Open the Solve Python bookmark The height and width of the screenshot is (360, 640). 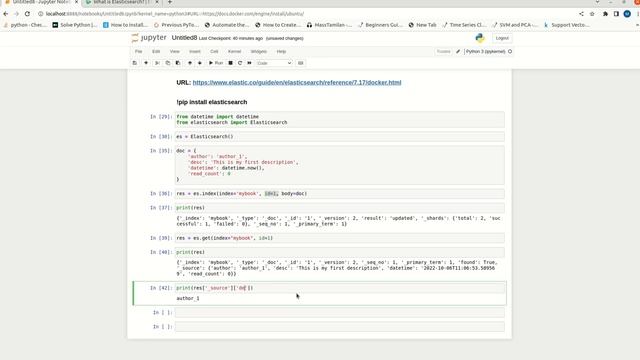pyautogui.click(x=75, y=25)
